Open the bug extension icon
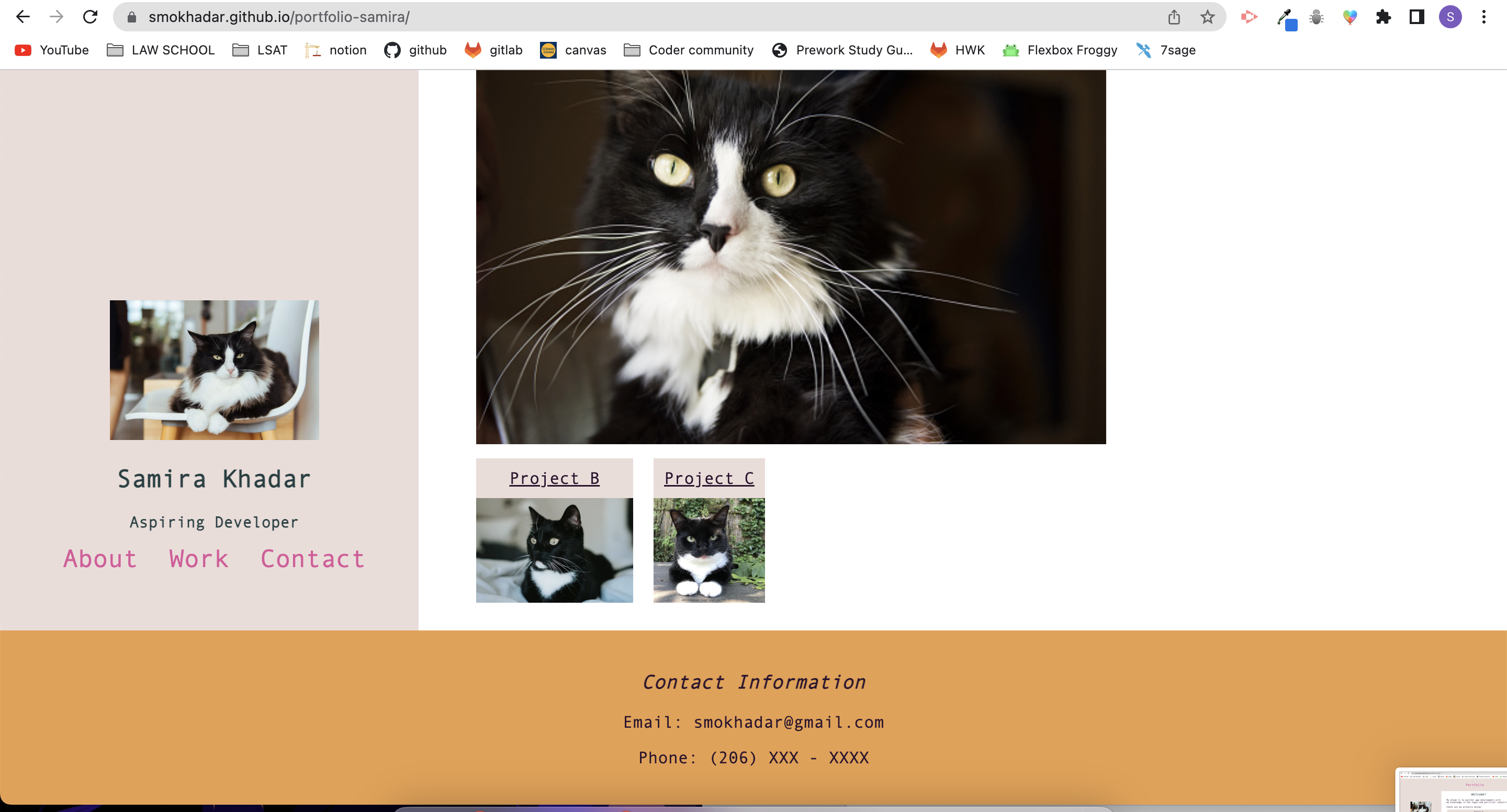The height and width of the screenshot is (812, 1507). point(1317,17)
